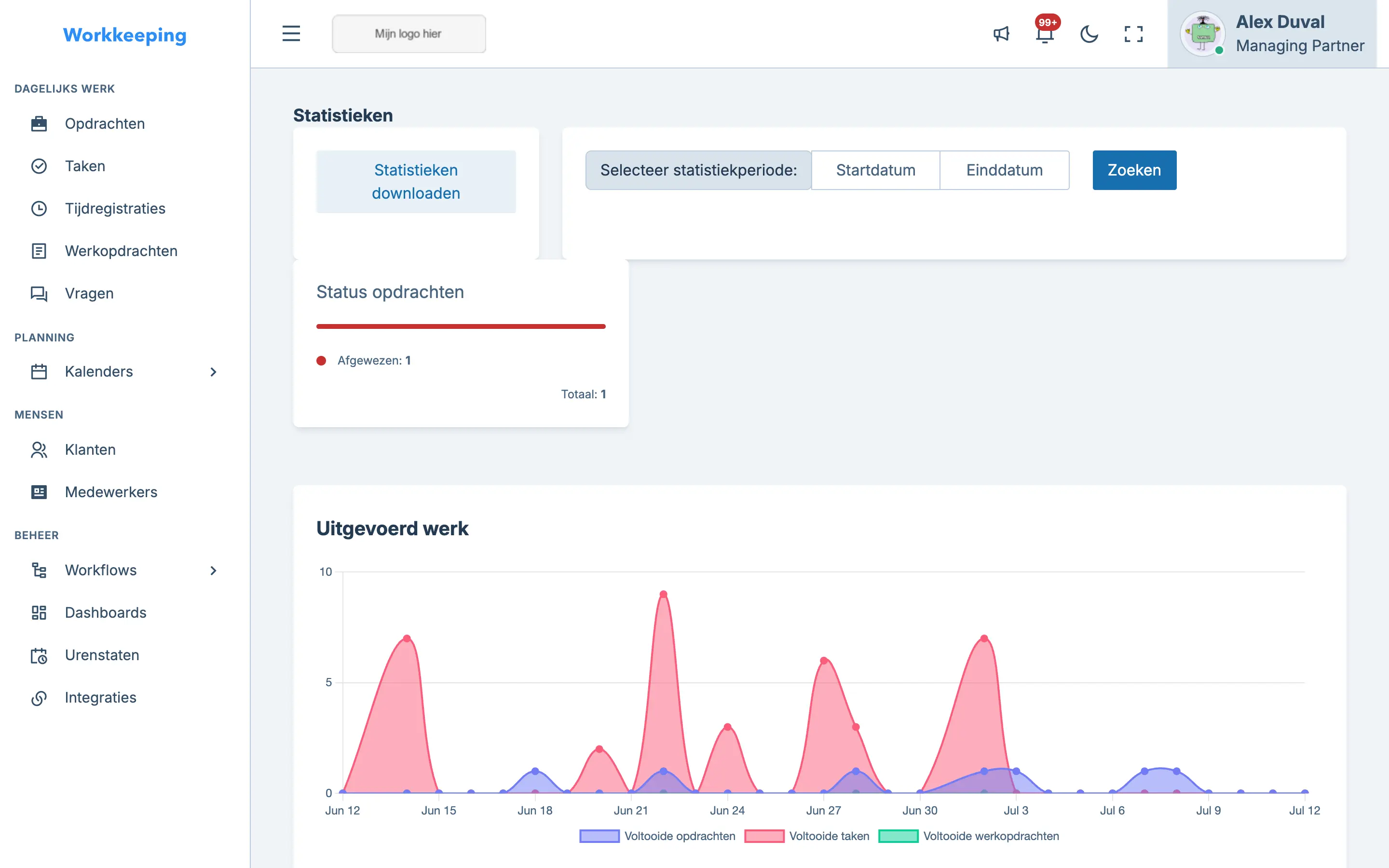The image size is (1389, 868).
Task: Click the Urenstaten calendar-clock icon
Action: (39, 655)
